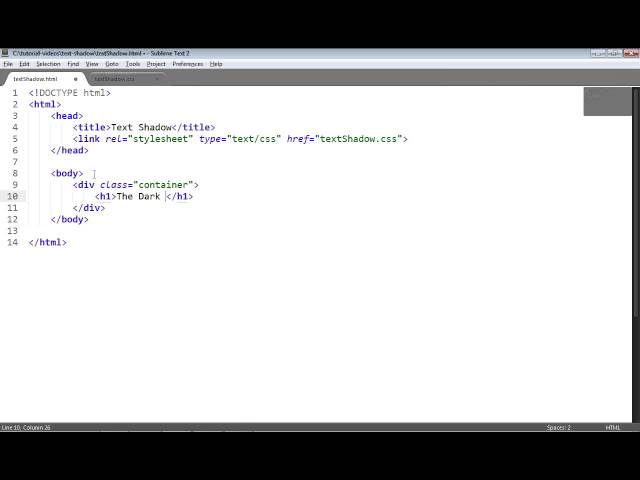Open the Preferences menu
The height and width of the screenshot is (480, 640).
(x=187, y=64)
